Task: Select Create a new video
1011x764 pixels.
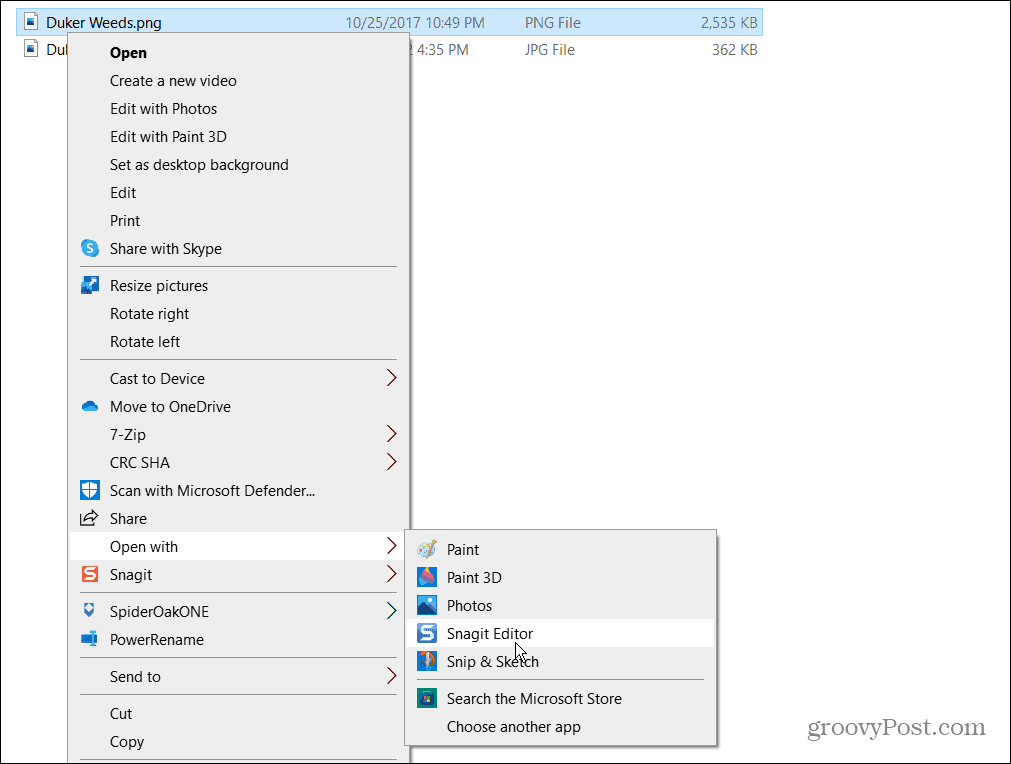Action: click(173, 80)
